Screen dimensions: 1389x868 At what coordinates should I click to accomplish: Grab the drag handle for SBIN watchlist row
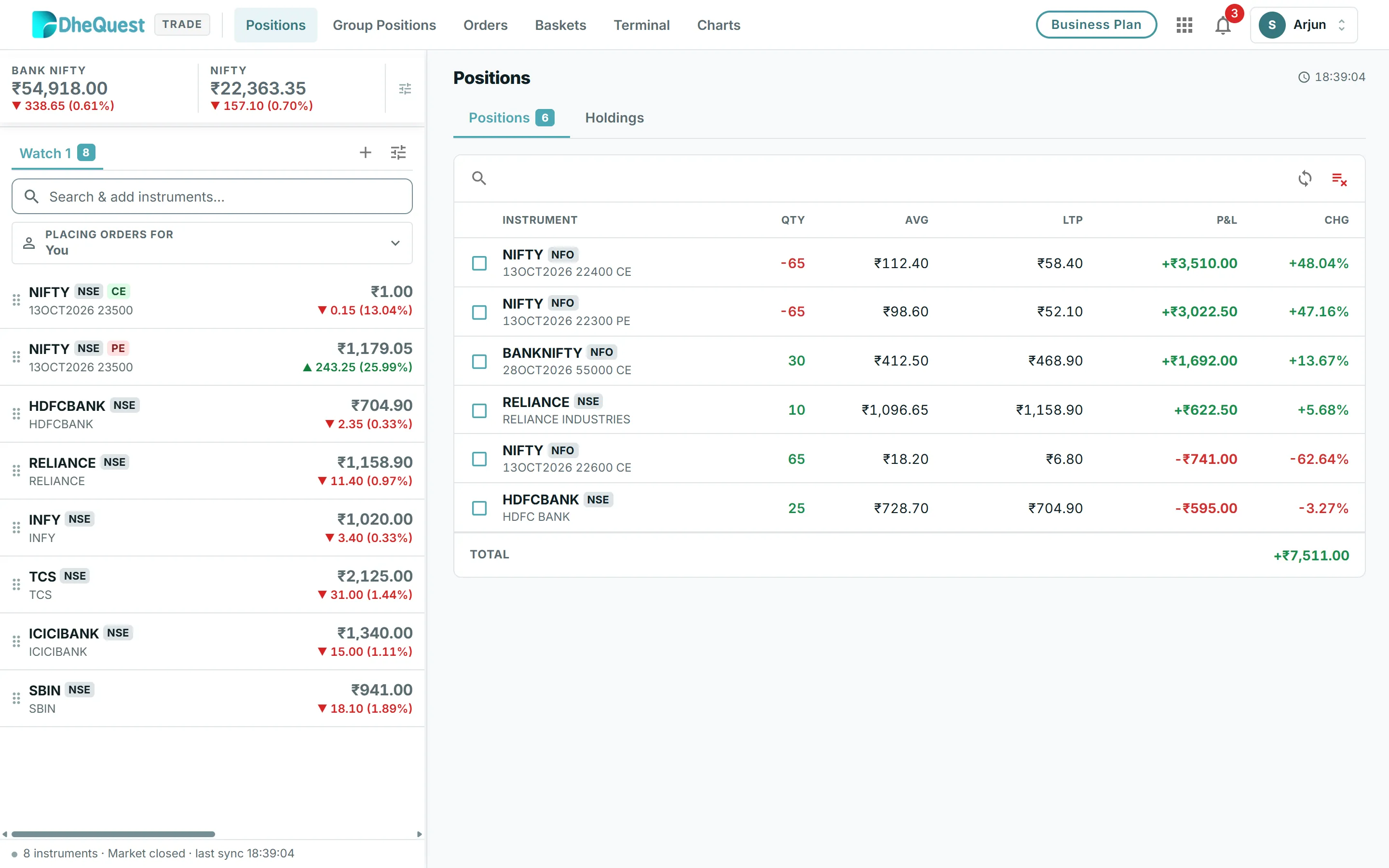point(17,698)
